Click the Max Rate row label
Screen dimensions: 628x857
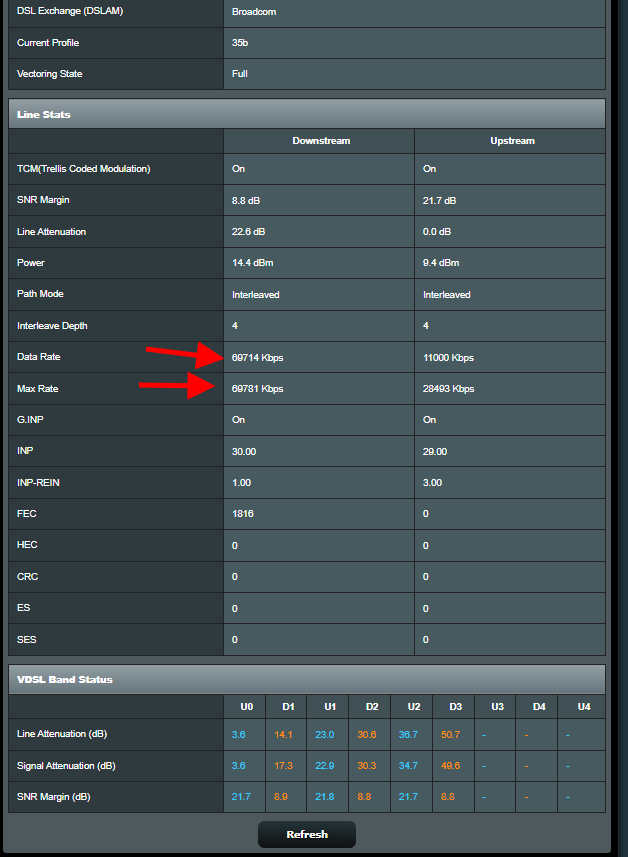click(37, 389)
